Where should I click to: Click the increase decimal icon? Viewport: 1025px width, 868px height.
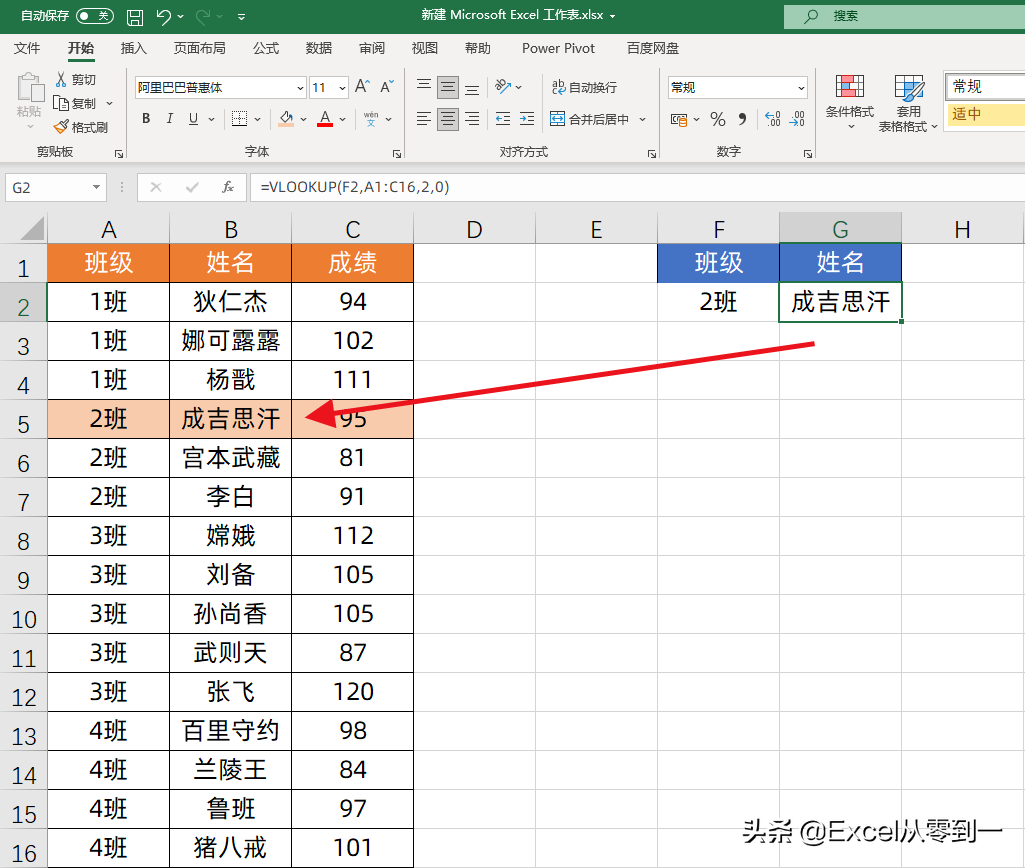coord(773,119)
